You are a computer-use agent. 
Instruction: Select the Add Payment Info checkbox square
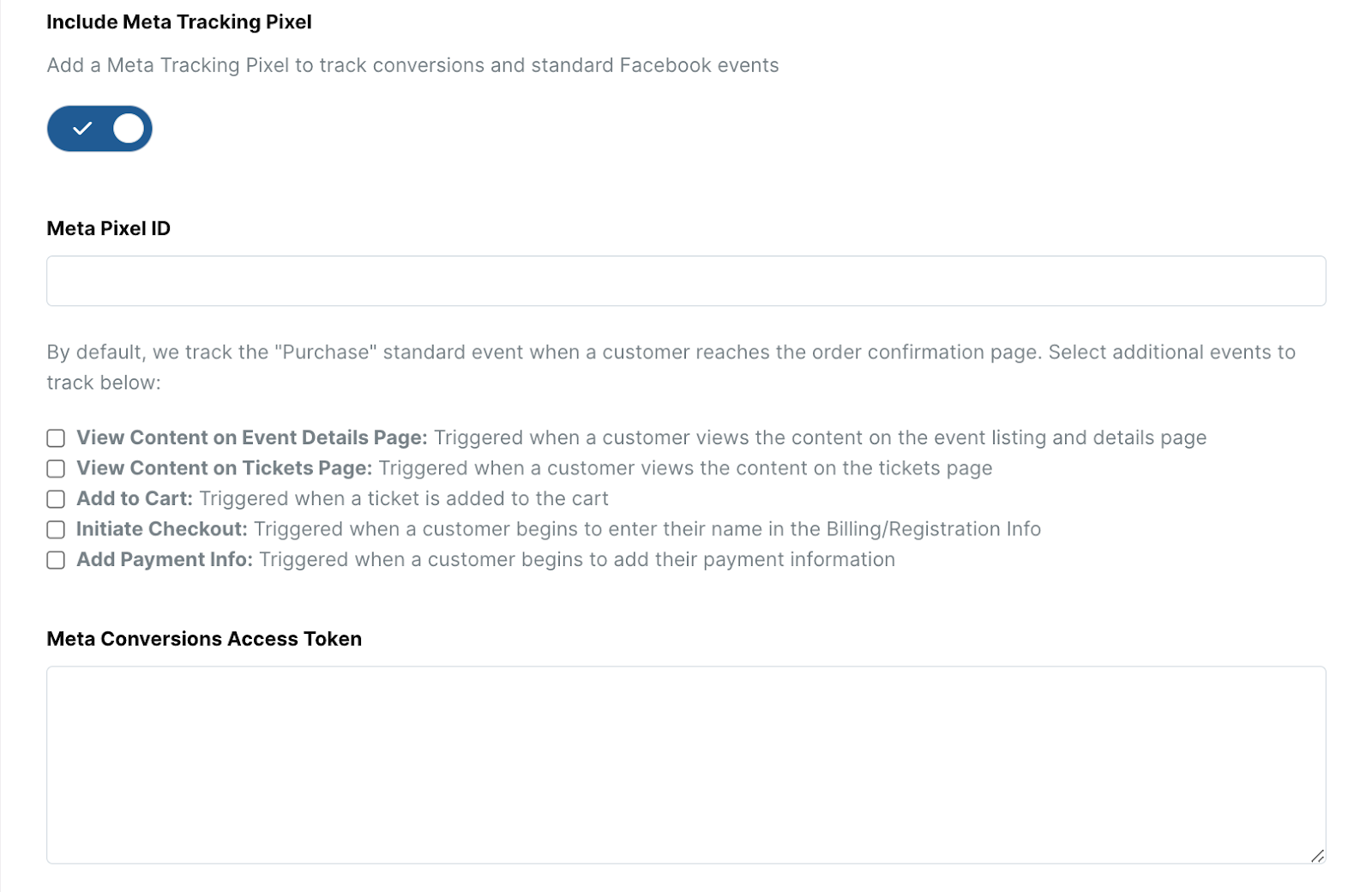click(x=56, y=560)
